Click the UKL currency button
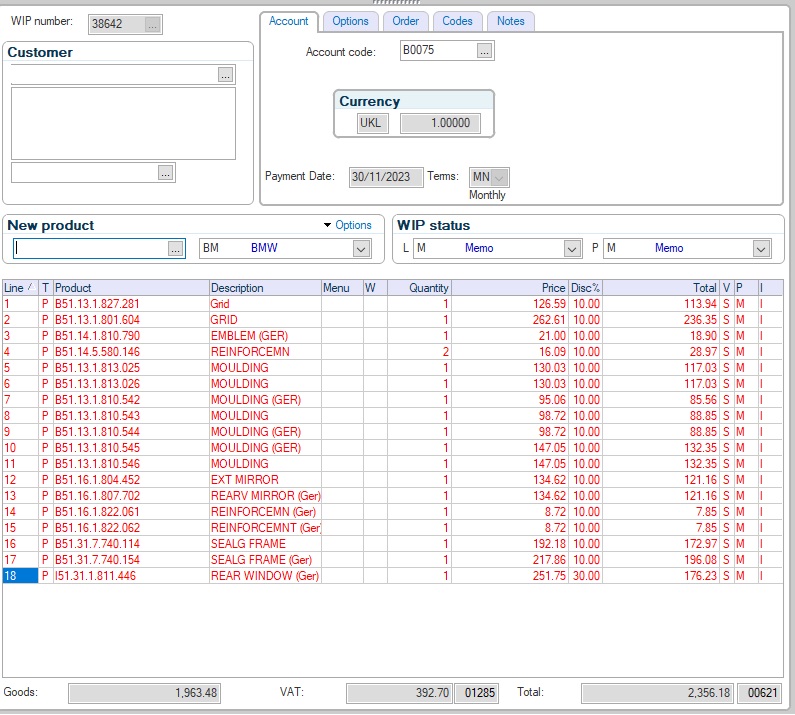This screenshot has width=795, height=715. [372, 124]
